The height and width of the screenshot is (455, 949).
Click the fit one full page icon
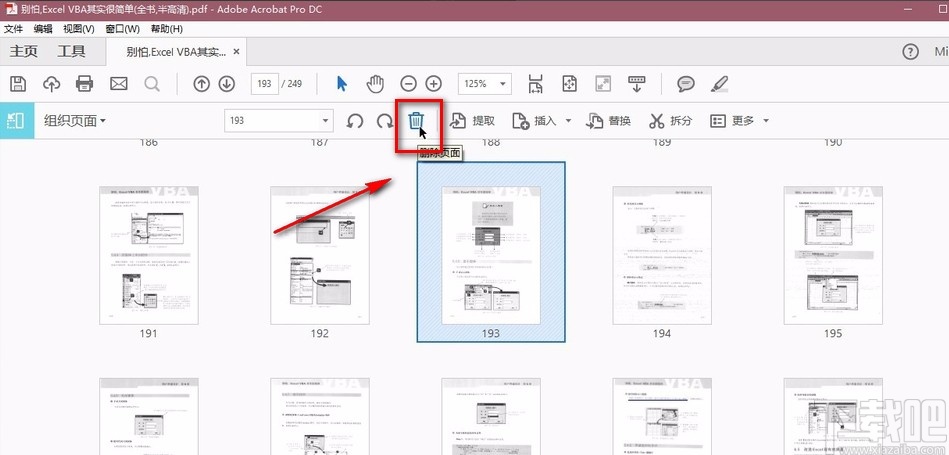[x=569, y=83]
